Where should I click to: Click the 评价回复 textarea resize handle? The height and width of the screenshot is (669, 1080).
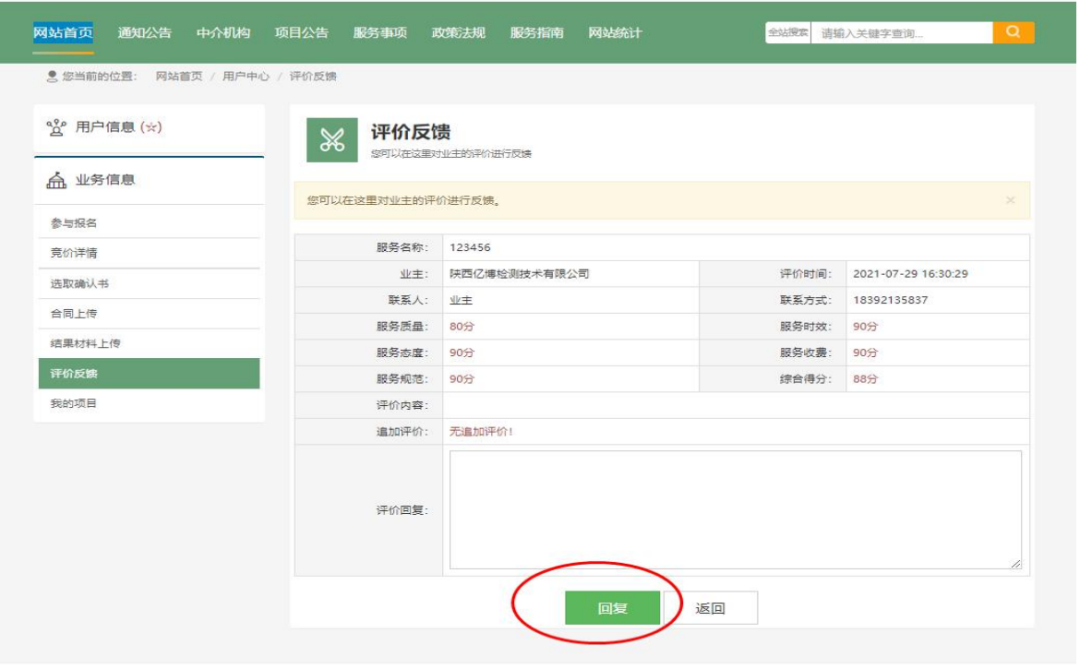[x=1015, y=564]
